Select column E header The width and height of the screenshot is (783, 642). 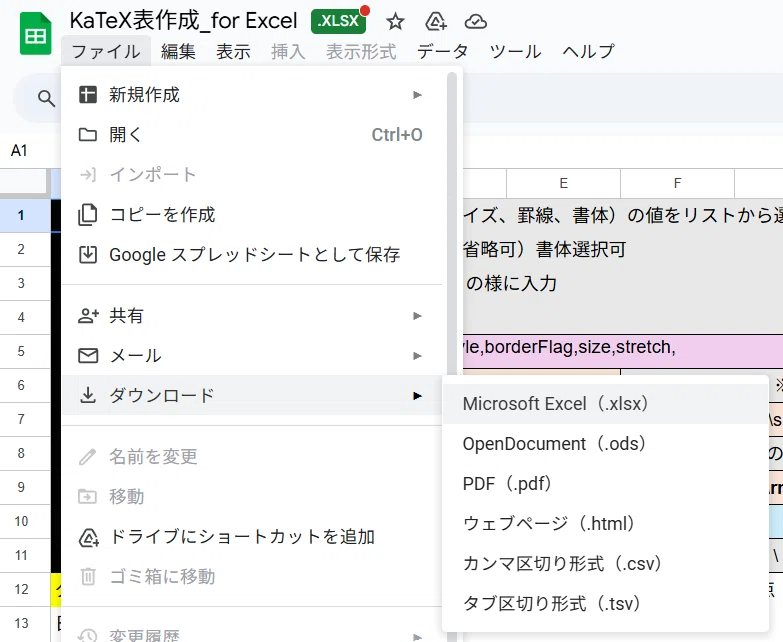click(563, 183)
